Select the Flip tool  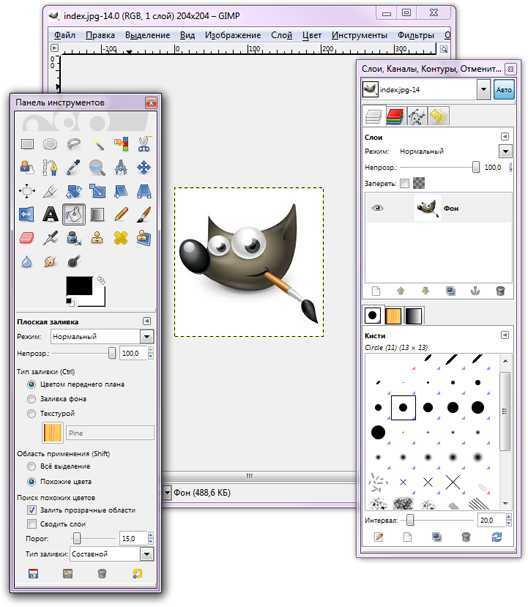[x=27, y=214]
